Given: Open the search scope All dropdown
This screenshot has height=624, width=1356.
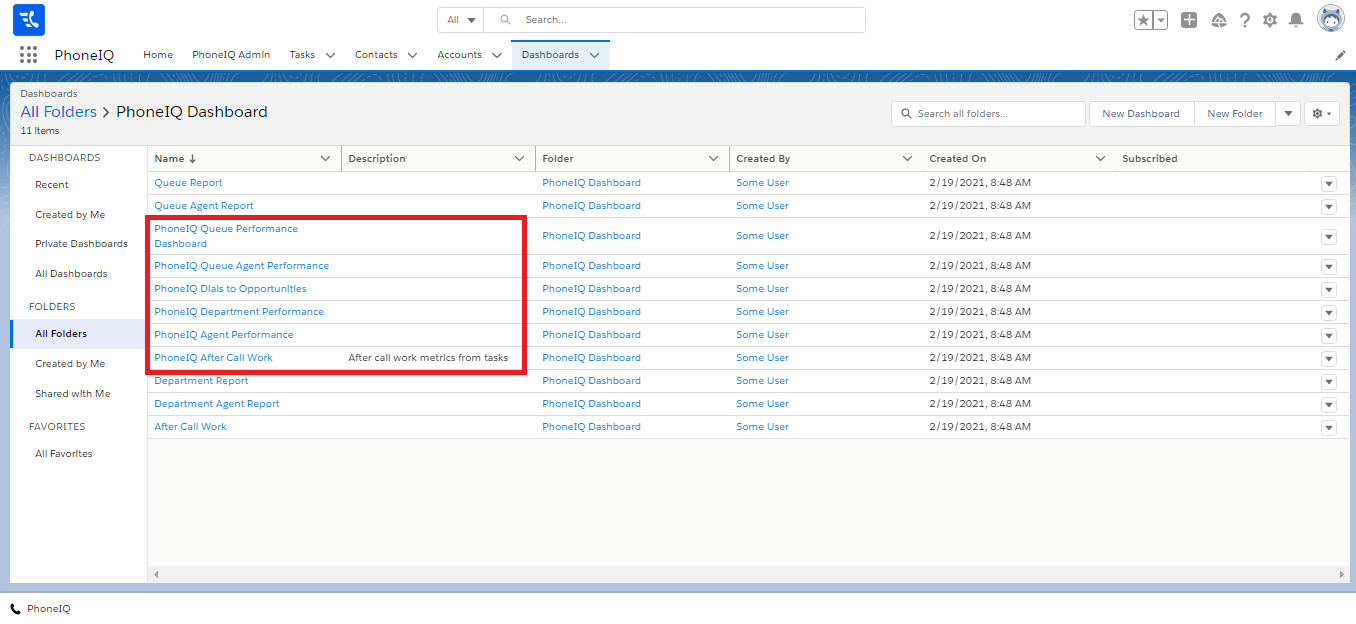Looking at the screenshot, I should point(460,20).
